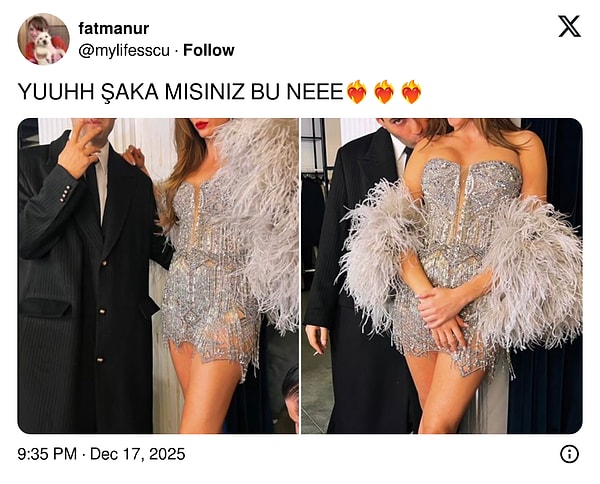
Task: Click the red lips in left photo
Action: coord(201,125)
